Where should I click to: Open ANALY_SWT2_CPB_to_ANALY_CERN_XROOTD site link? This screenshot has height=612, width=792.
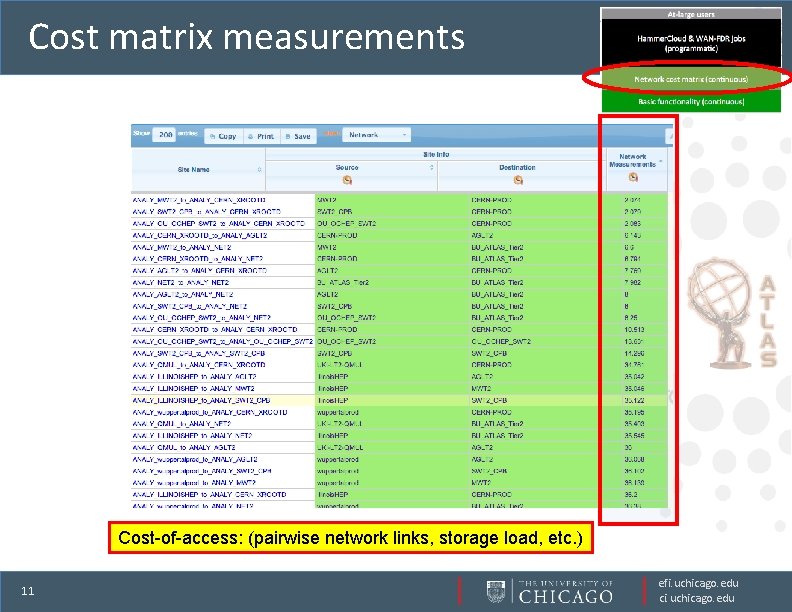click(206, 212)
